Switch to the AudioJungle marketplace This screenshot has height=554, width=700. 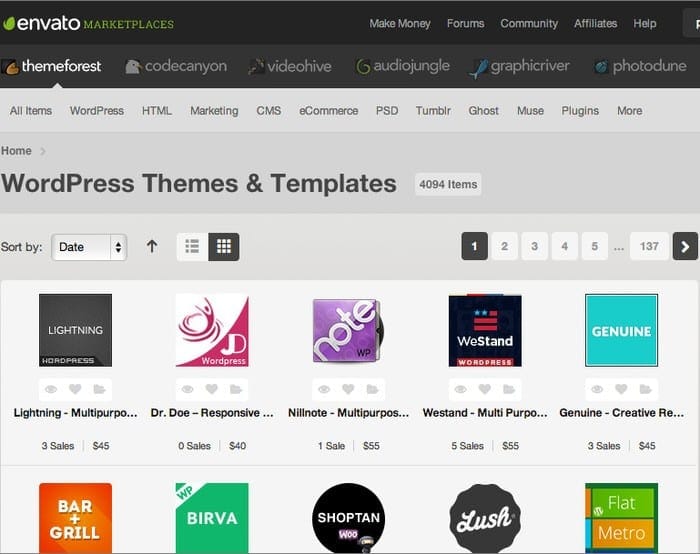click(x=403, y=67)
